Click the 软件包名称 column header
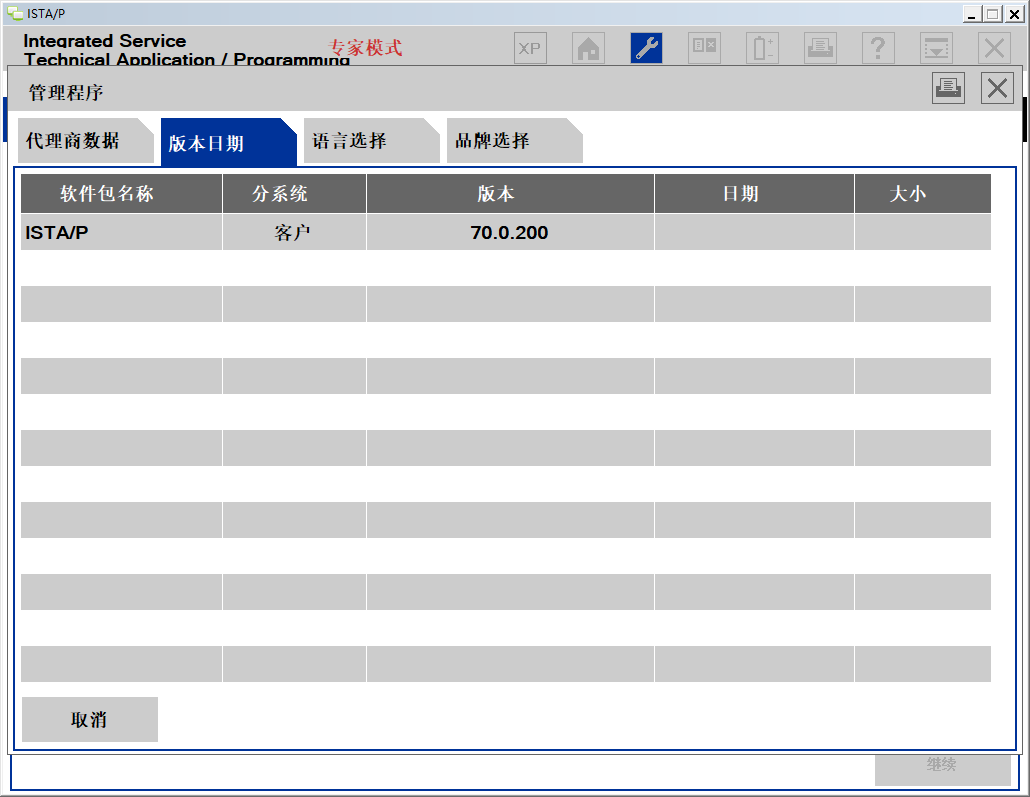Screen dimensions: 1030x797 pyautogui.click(x=121, y=194)
